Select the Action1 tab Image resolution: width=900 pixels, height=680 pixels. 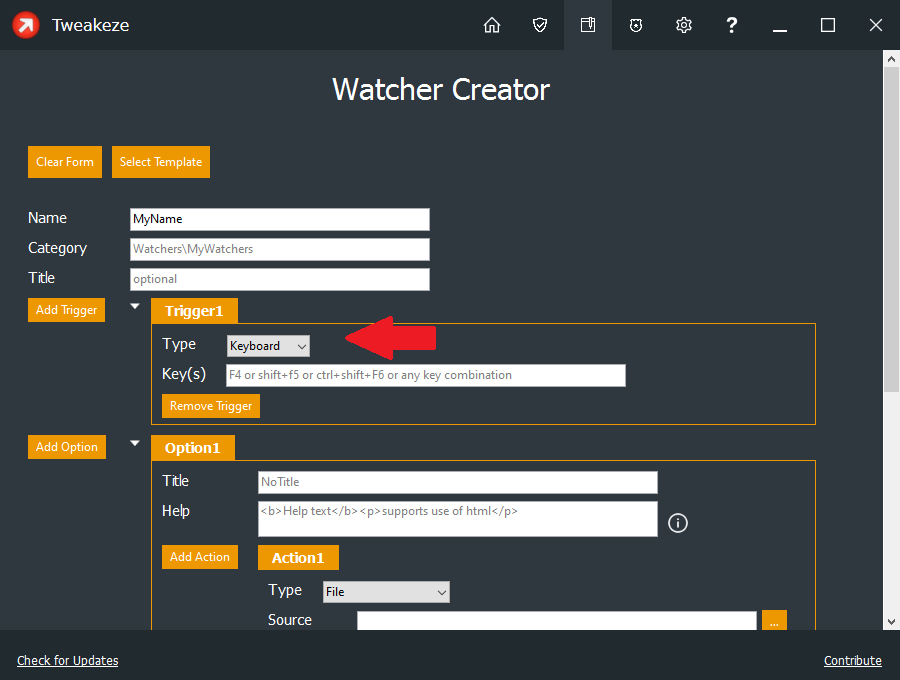click(298, 558)
